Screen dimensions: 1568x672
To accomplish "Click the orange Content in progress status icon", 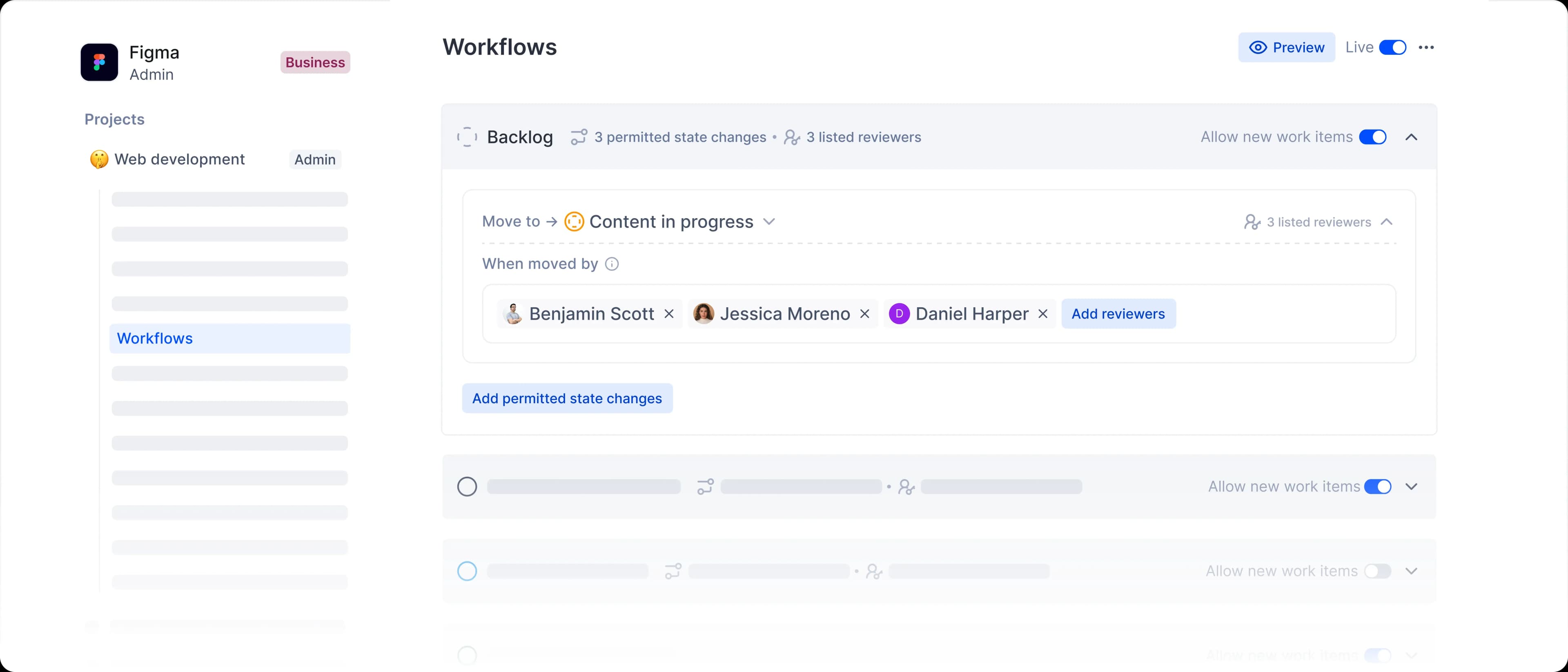I will tap(574, 221).
